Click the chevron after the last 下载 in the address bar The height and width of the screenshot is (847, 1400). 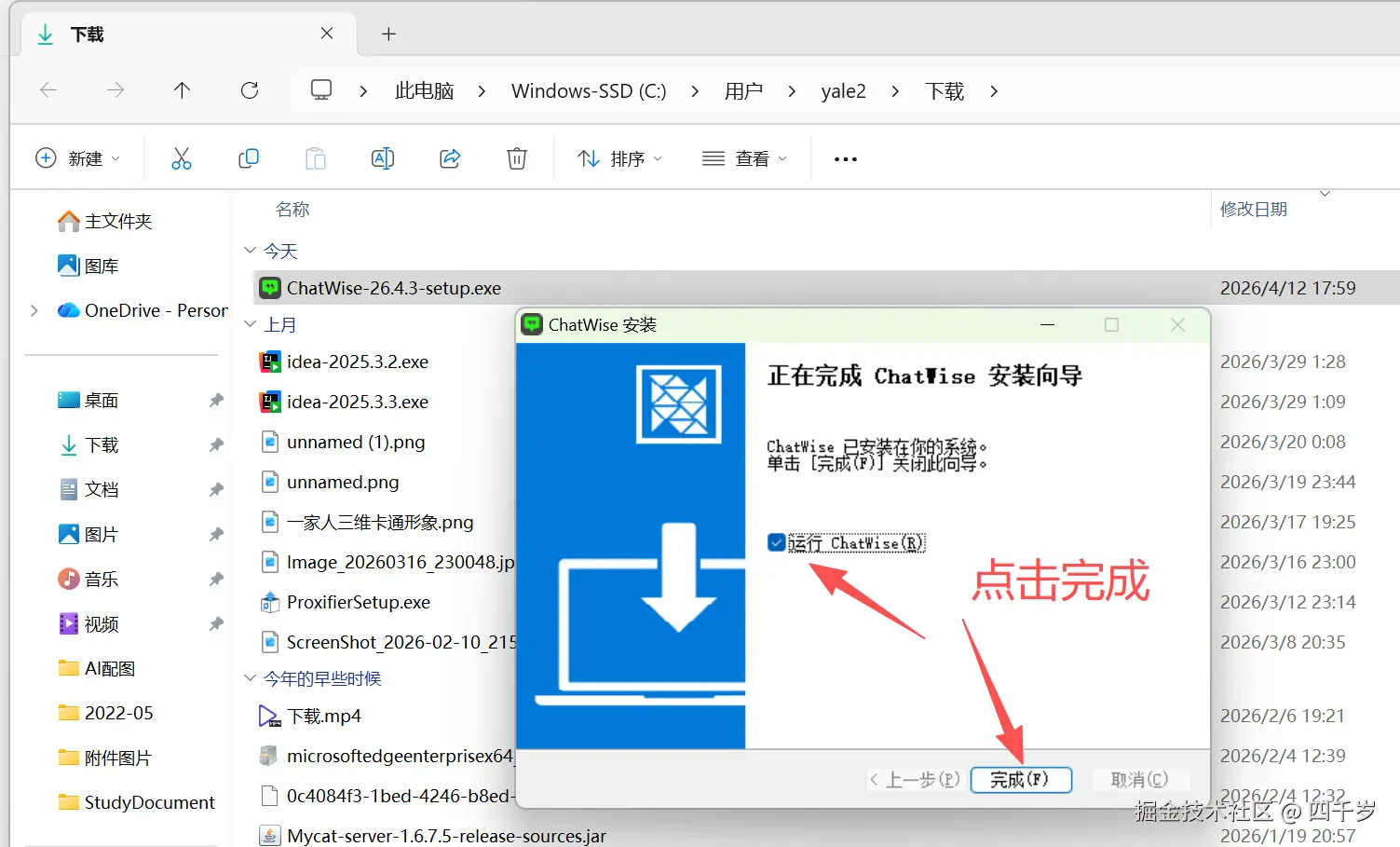(994, 91)
